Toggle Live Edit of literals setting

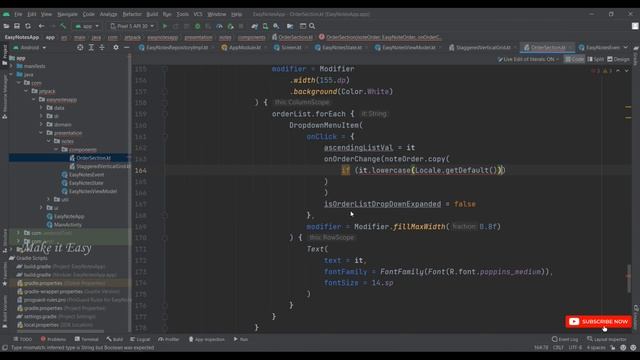pyautogui.click(x=529, y=59)
